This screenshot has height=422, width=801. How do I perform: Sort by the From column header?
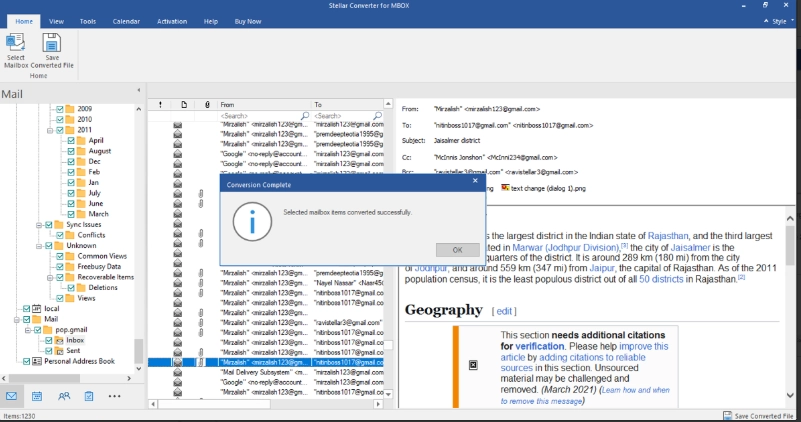(264, 104)
